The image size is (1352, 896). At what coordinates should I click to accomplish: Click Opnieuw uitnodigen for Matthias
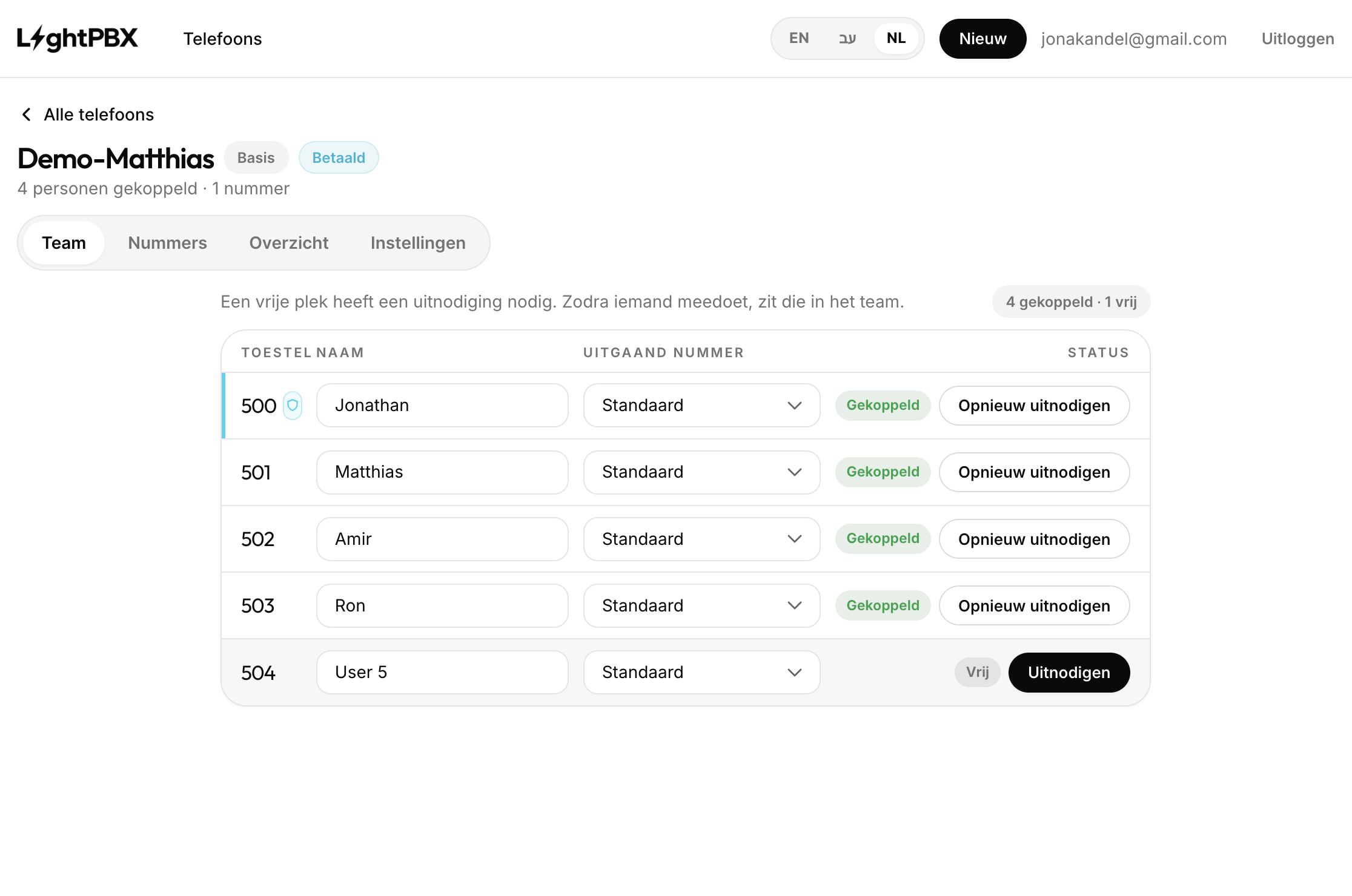(x=1034, y=472)
